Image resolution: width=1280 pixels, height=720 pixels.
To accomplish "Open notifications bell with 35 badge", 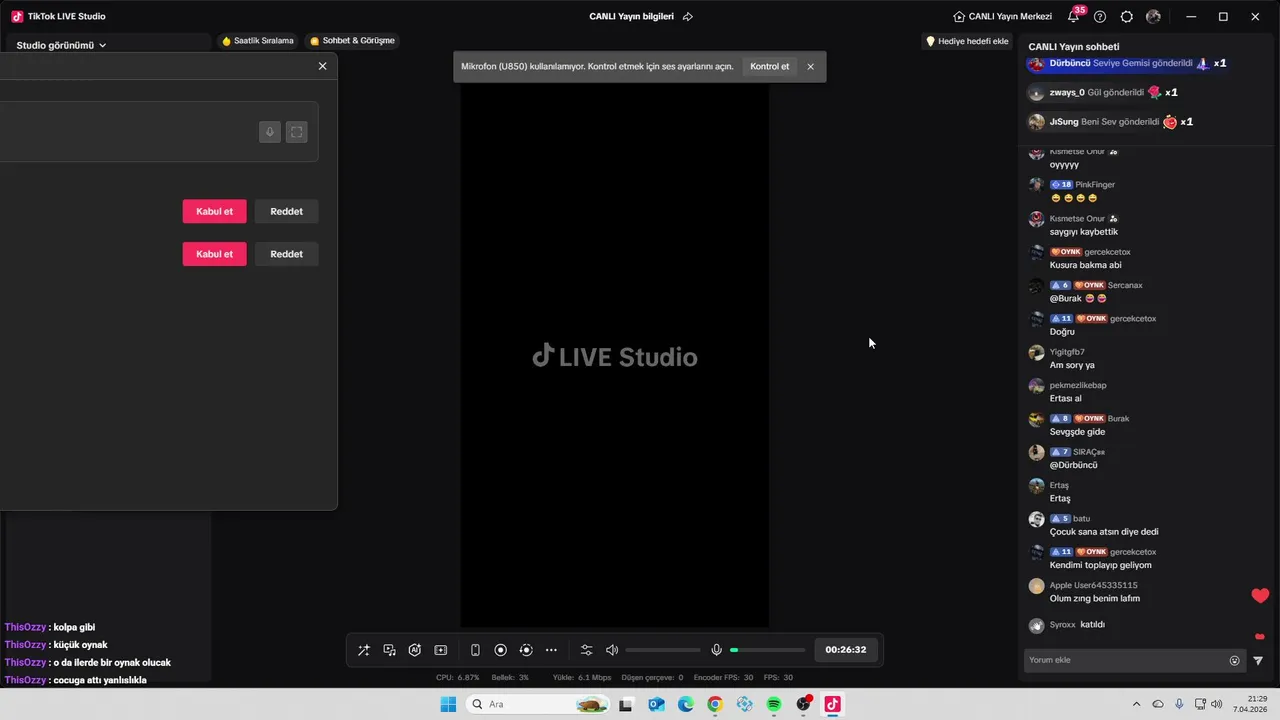I will pyautogui.click(x=1075, y=15).
